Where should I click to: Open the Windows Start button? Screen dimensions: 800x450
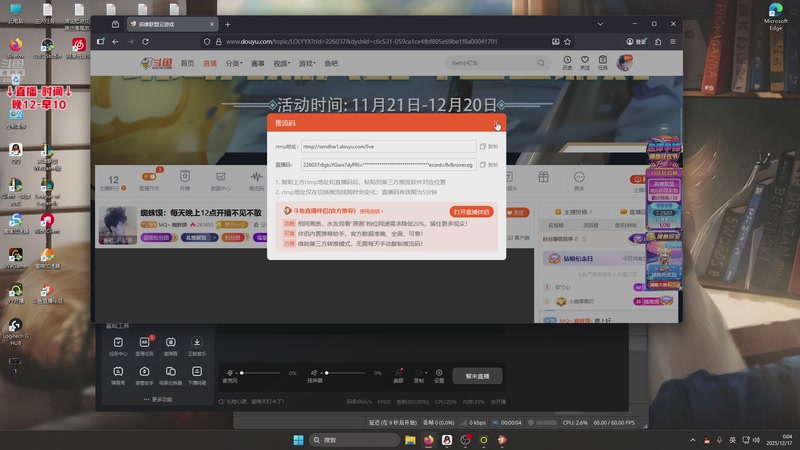tap(298, 440)
